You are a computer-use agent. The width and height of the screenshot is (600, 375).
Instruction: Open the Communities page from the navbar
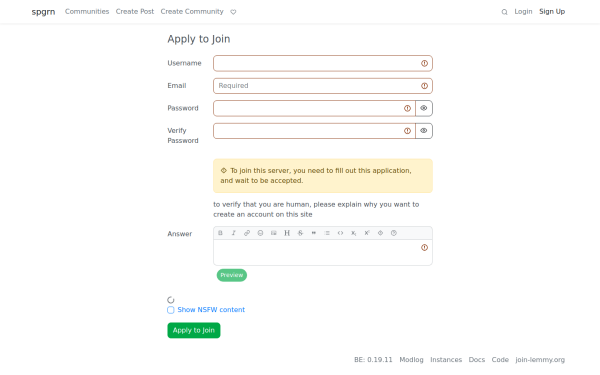[x=87, y=11]
